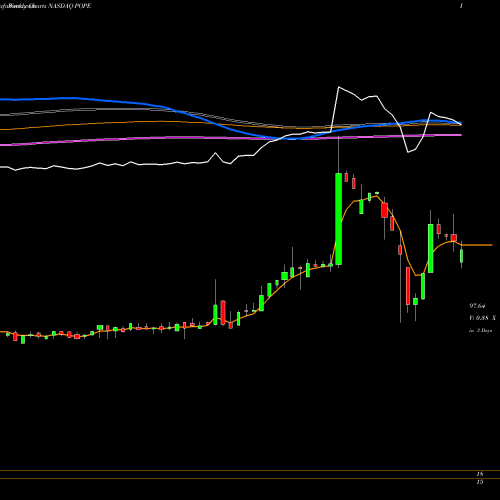Click the last green candlestick on the right
The width and height of the screenshot is (500, 500).
click(x=462, y=256)
